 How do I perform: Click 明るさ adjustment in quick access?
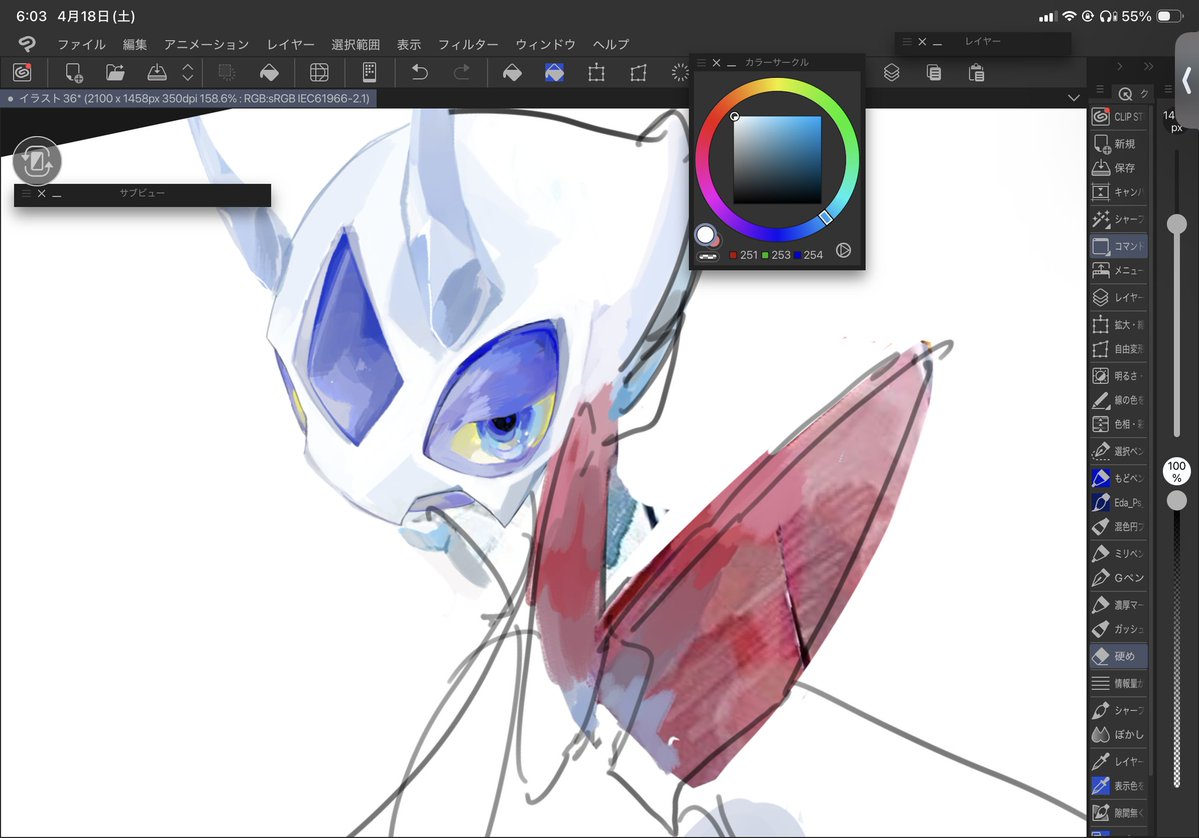(x=1119, y=375)
